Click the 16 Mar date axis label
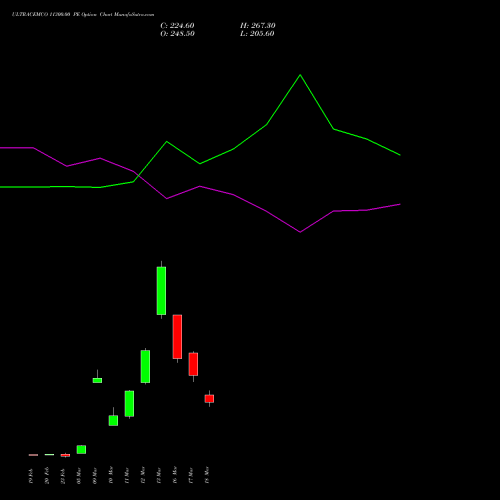The height and width of the screenshot is (500, 500). pos(175,475)
